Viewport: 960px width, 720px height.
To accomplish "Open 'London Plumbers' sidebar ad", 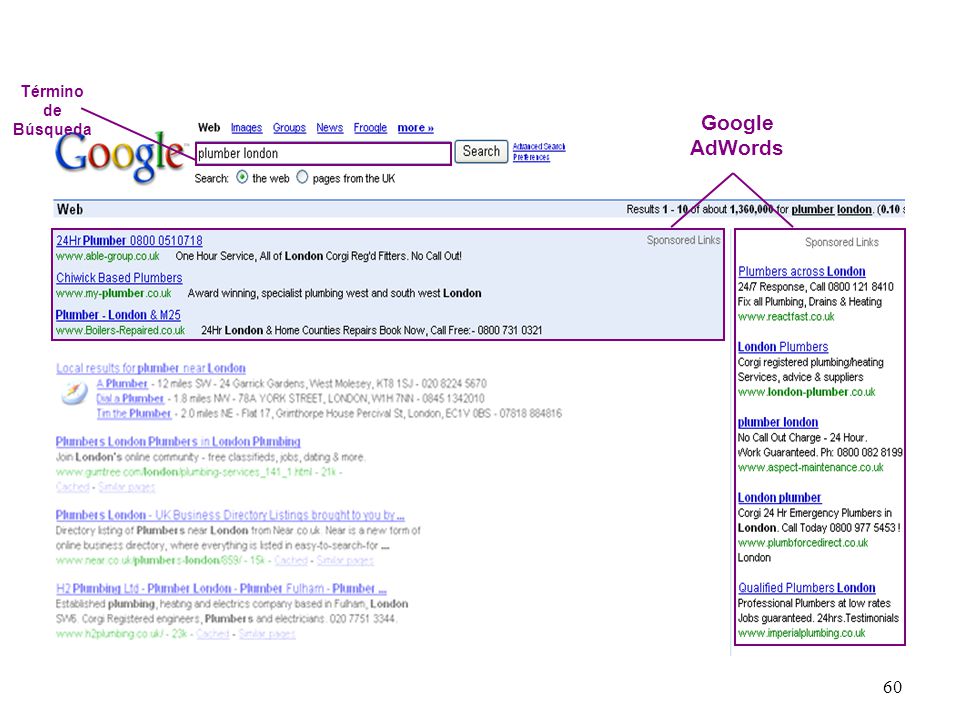I will pos(782,347).
